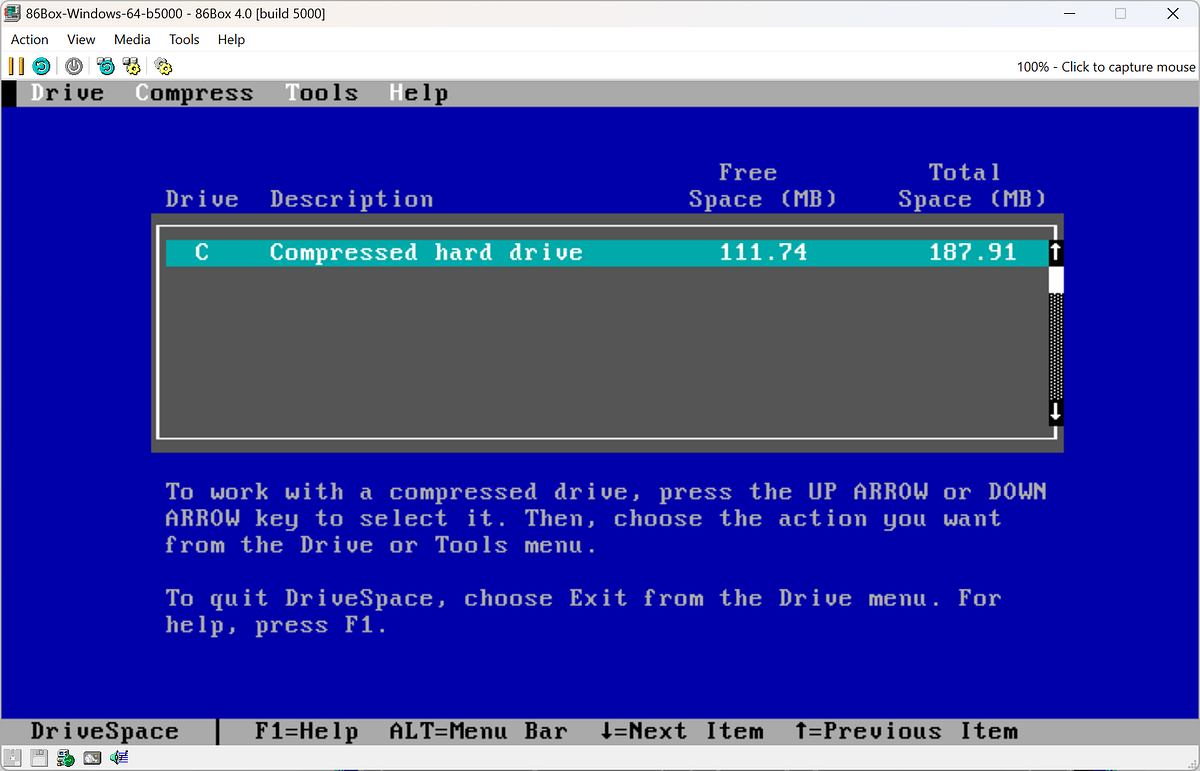Click the drive list scrollbar thumb
The width and height of the screenshot is (1200, 771).
(x=1056, y=279)
